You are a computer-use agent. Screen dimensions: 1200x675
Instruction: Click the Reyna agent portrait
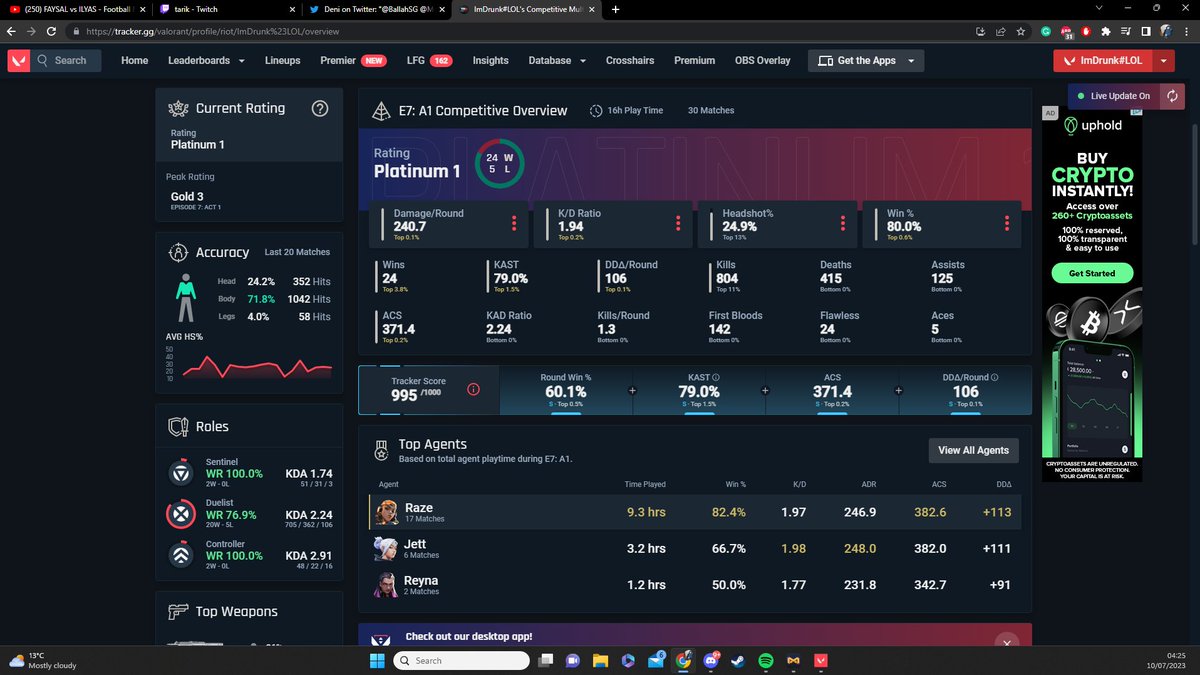click(x=385, y=585)
